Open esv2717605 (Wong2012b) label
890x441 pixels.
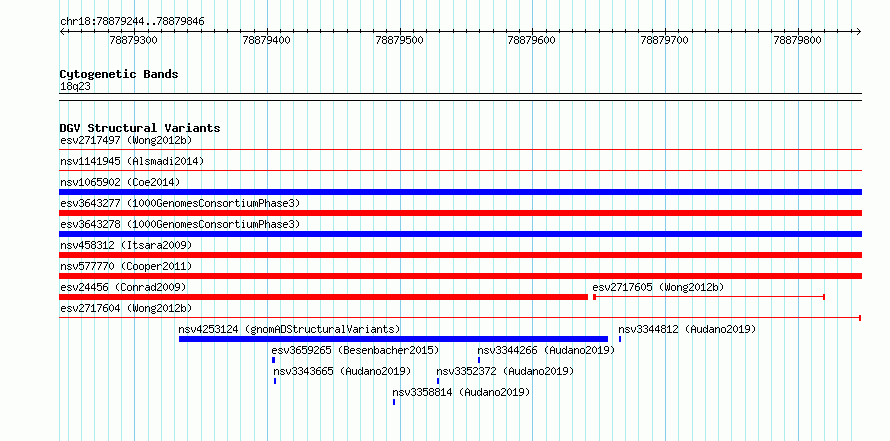658,287
